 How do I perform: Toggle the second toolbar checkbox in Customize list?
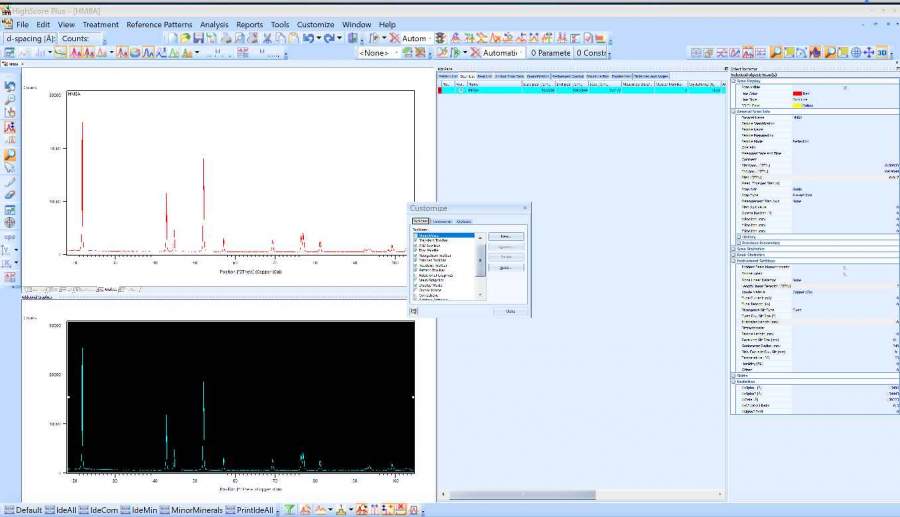click(x=416, y=241)
